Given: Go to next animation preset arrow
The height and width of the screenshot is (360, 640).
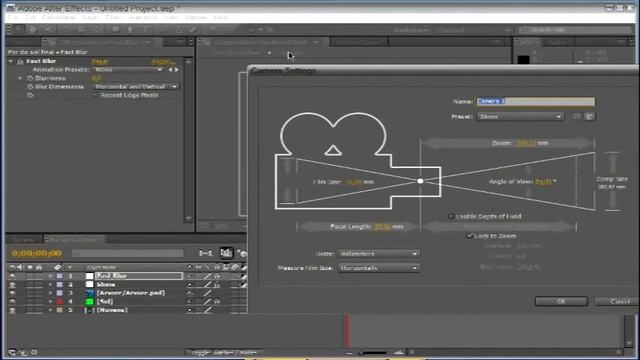Looking at the screenshot, I should click(x=177, y=70).
